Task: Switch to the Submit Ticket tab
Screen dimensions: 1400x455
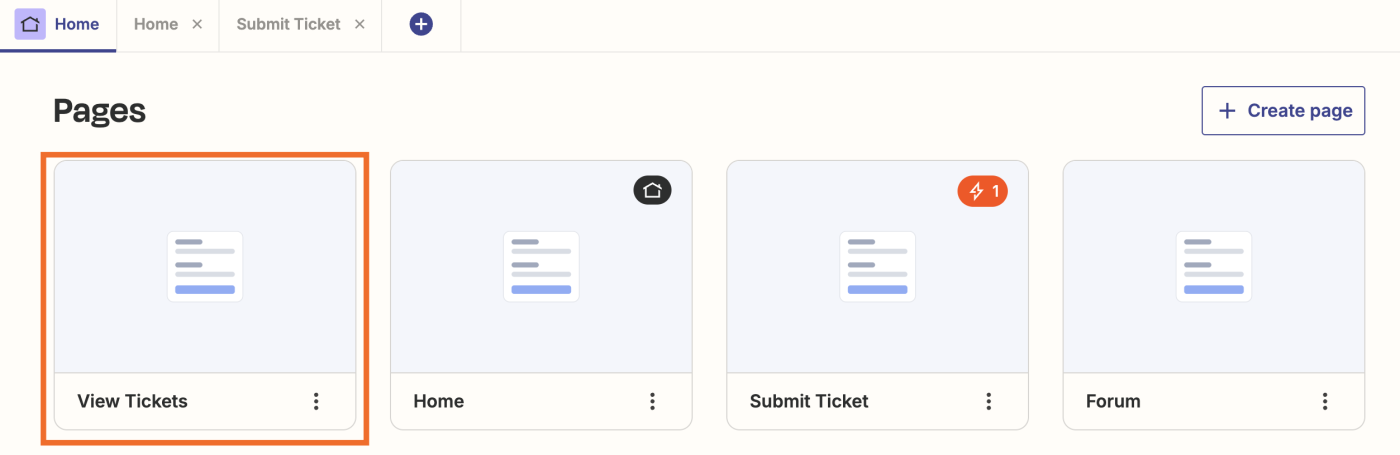Action: pos(288,24)
